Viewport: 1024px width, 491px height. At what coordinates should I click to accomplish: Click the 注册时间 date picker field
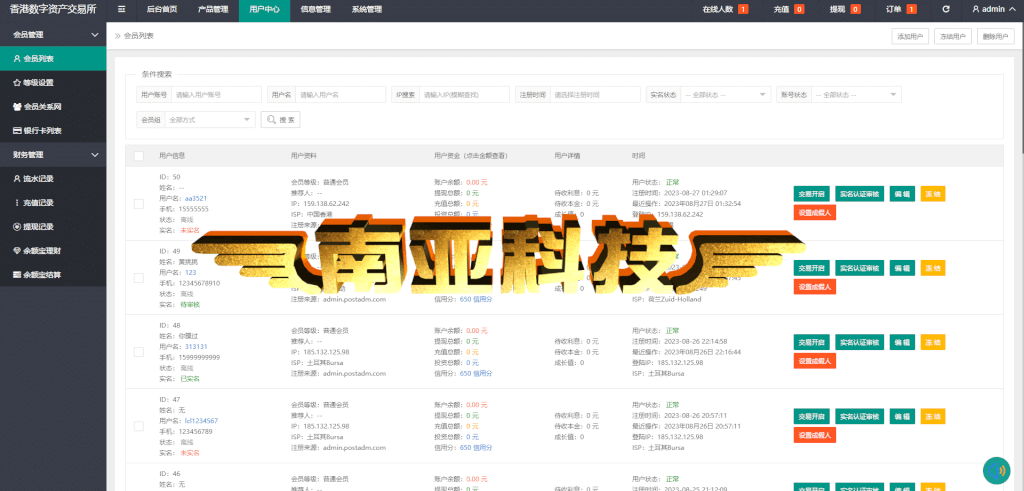click(x=595, y=95)
